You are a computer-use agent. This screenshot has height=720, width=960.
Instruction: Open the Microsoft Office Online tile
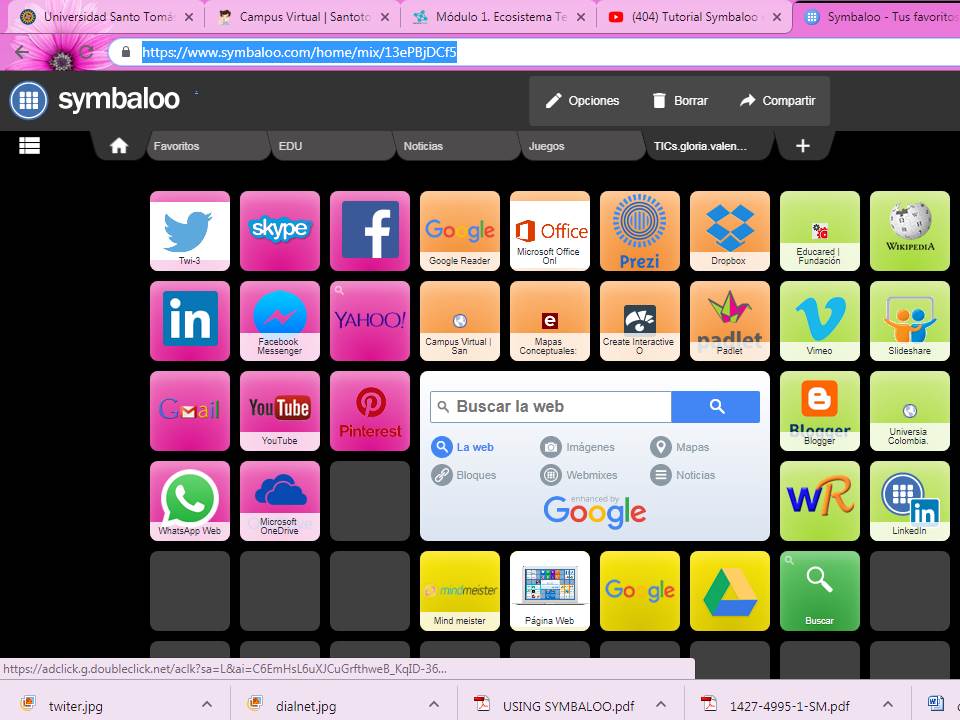[x=550, y=231]
